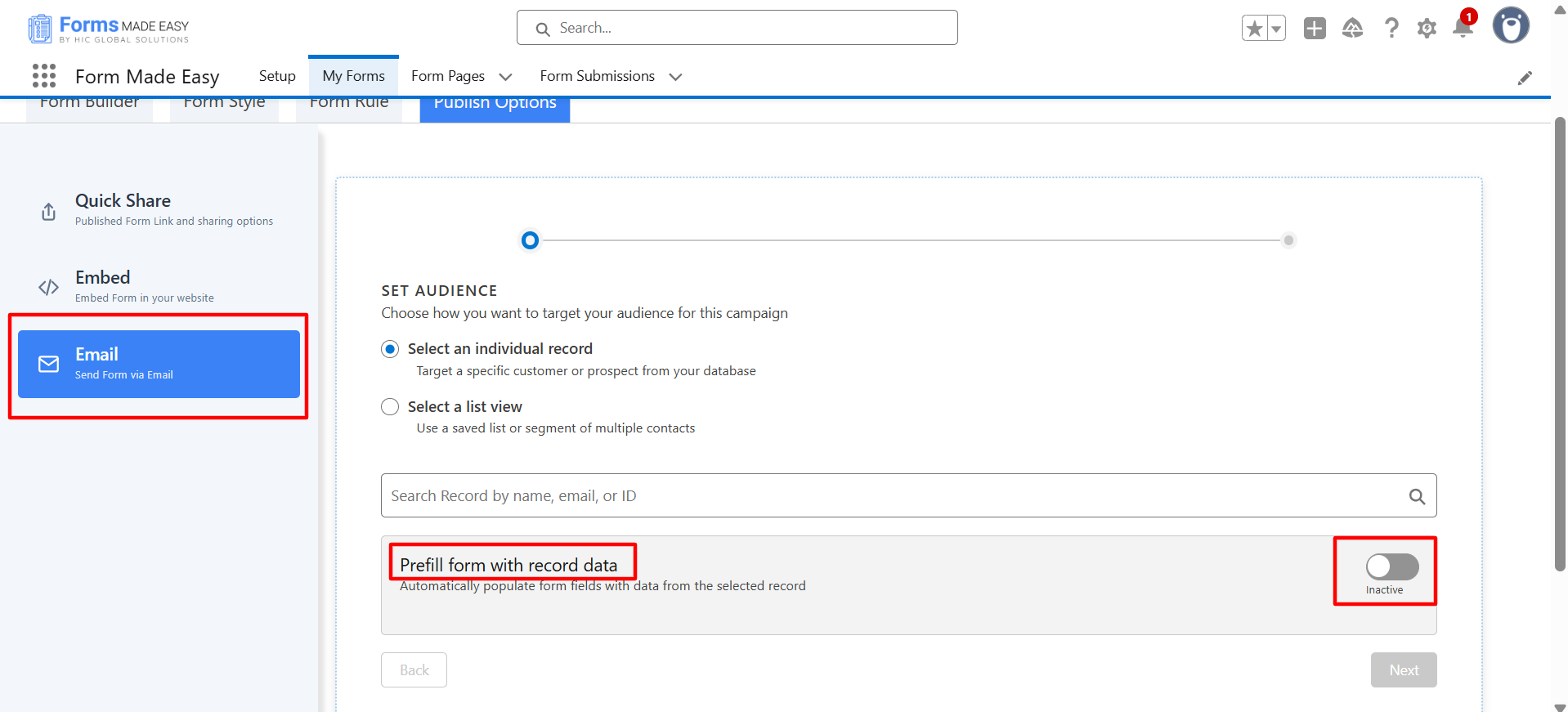Click the record search magnifier icon
This screenshot has height=712, width=1568.
[1417, 496]
